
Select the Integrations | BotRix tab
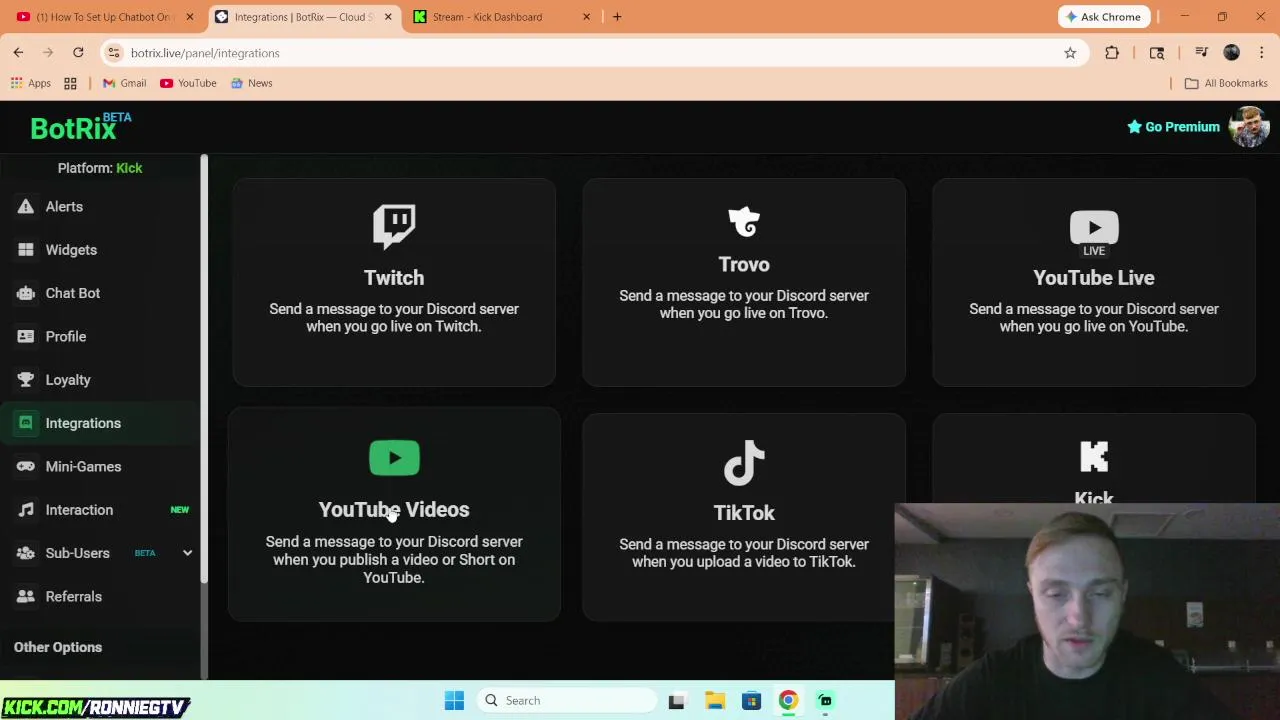[x=303, y=17]
